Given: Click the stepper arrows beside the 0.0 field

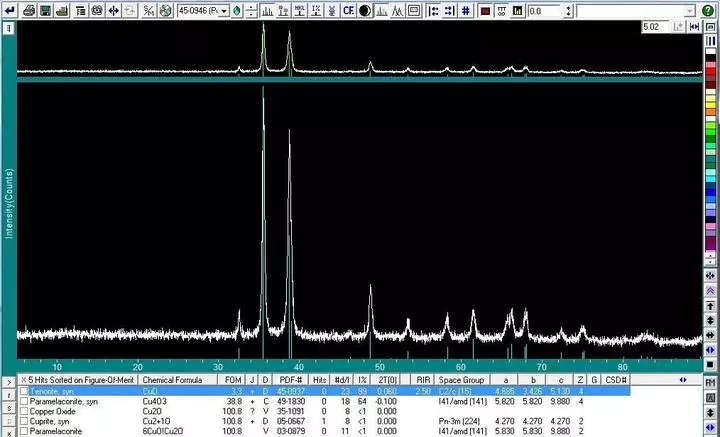Looking at the screenshot, I should tap(568, 11).
